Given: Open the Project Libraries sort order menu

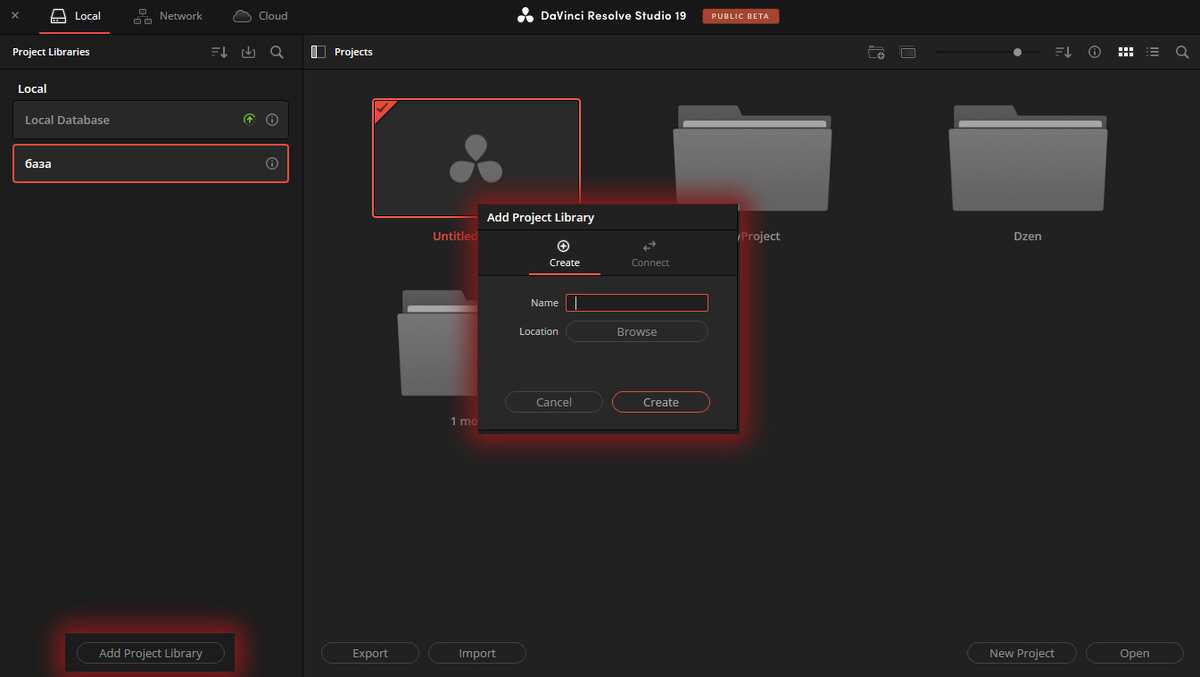Looking at the screenshot, I should (x=220, y=52).
